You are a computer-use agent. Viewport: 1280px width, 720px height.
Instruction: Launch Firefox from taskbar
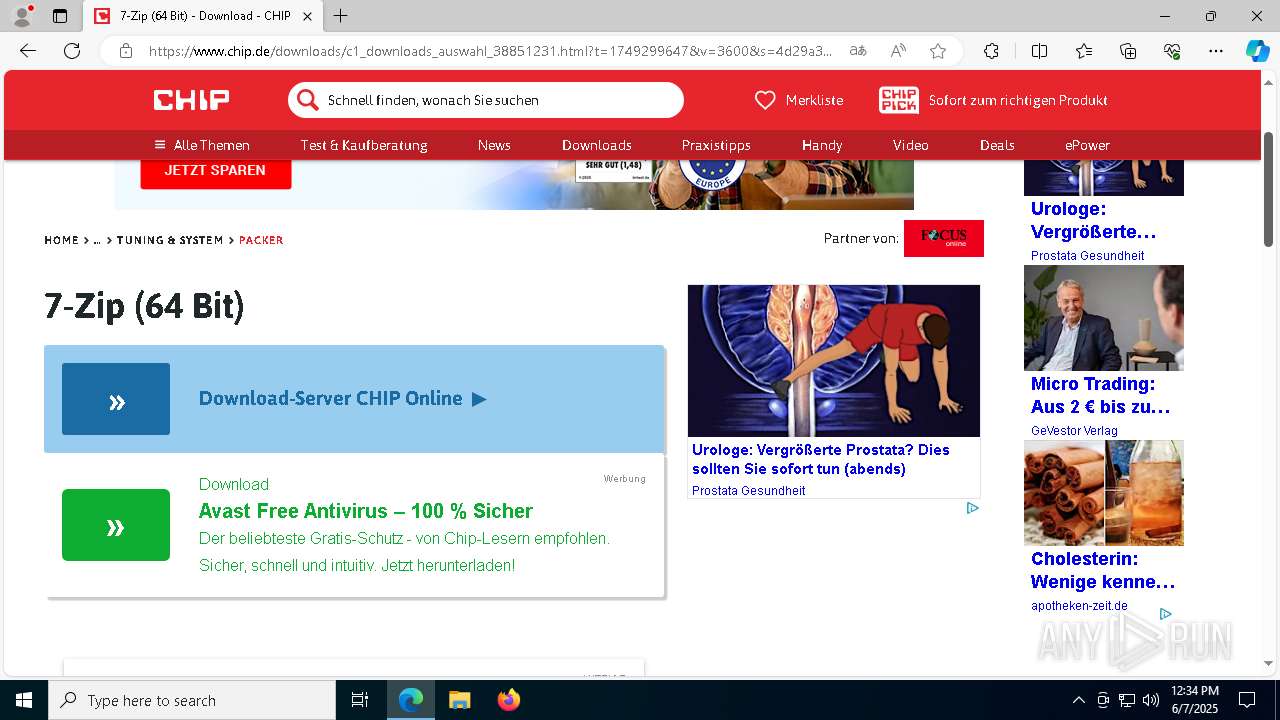[509, 700]
